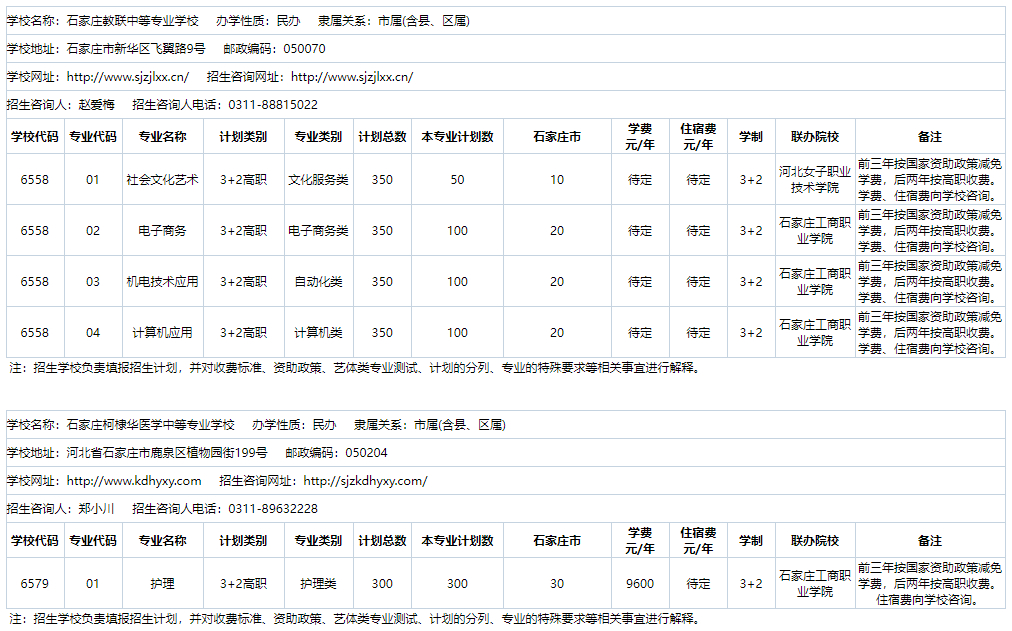The image size is (1012, 631).
Task: Select phone number 0311-88815022
Action: tap(273, 105)
